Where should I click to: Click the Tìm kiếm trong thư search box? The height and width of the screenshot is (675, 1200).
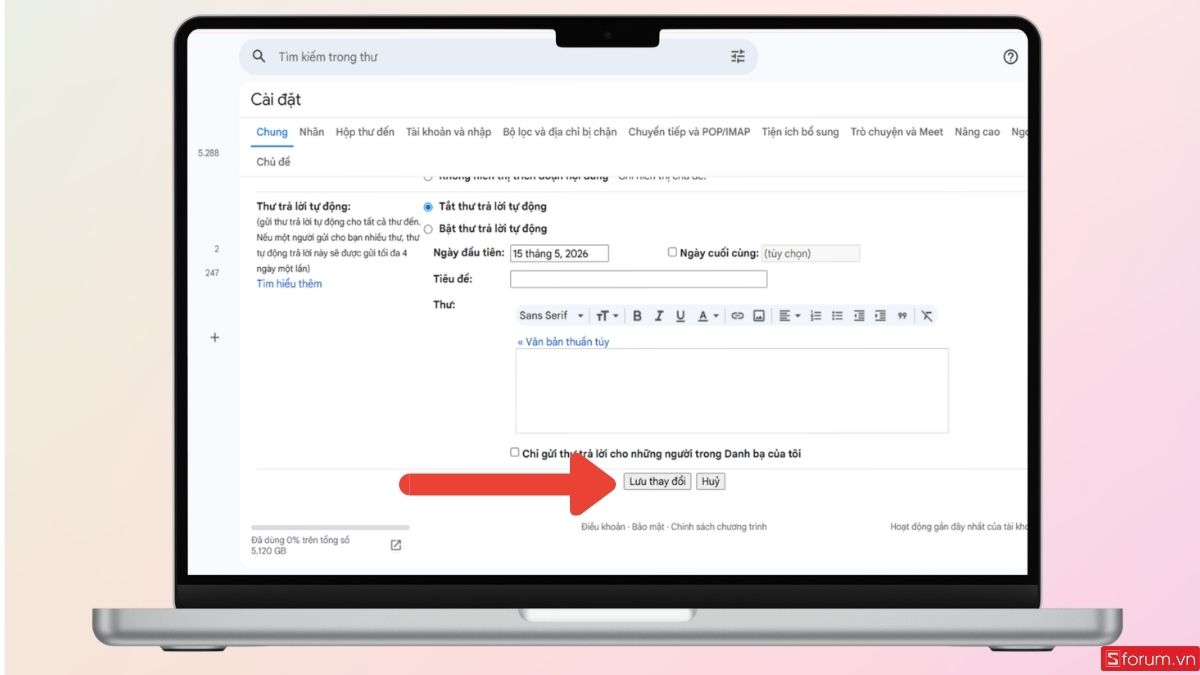pos(498,57)
